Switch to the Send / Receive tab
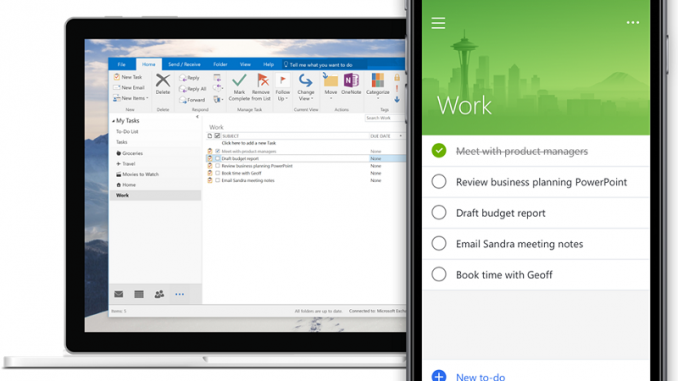Viewport: 678px width, 381px height. click(184, 64)
